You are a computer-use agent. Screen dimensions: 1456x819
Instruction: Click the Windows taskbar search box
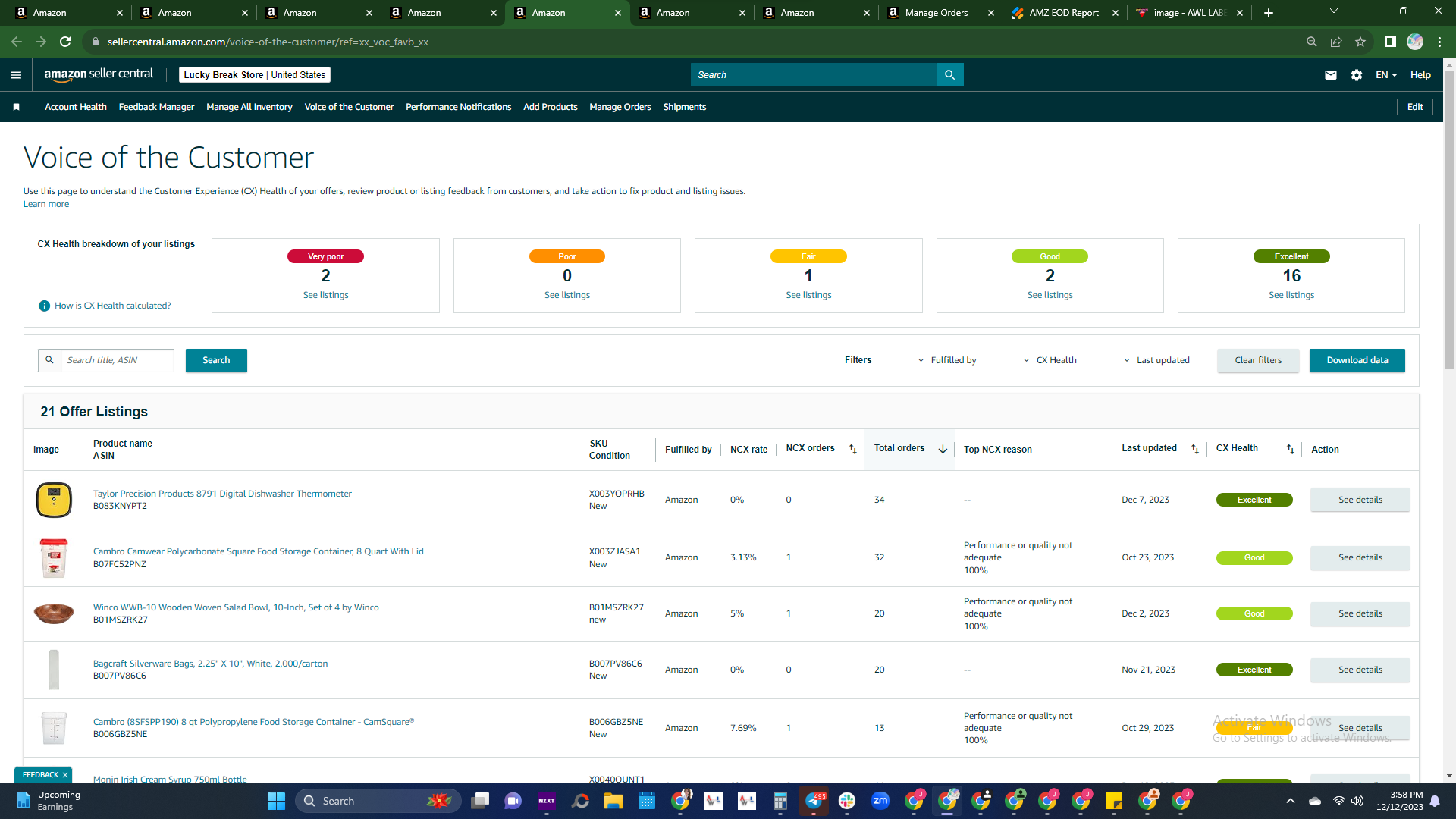point(378,801)
